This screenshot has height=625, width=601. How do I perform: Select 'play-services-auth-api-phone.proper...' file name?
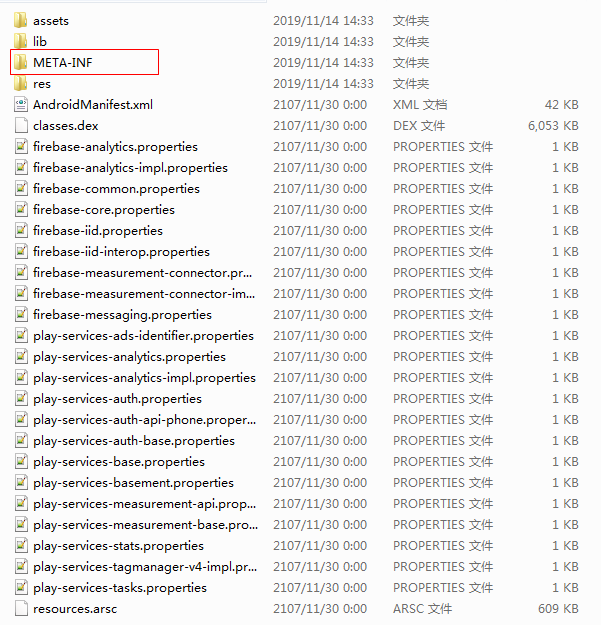145,420
